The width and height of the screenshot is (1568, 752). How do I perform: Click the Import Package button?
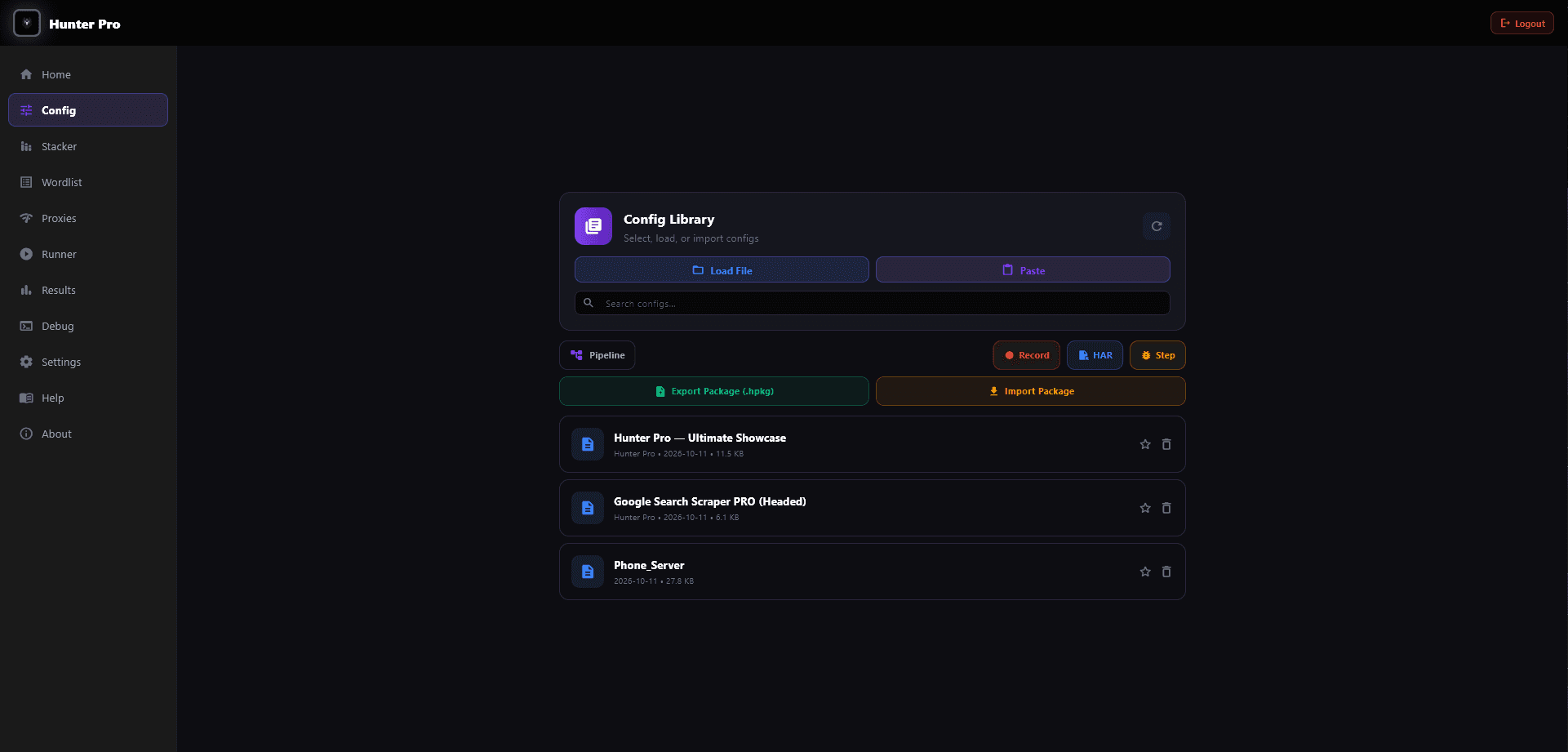coord(1031,391)
